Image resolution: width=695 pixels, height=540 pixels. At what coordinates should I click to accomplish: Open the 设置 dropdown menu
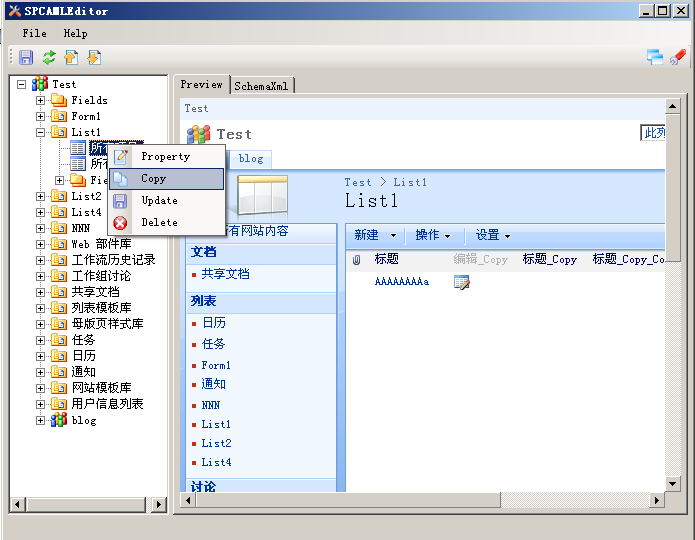(492, 235)
